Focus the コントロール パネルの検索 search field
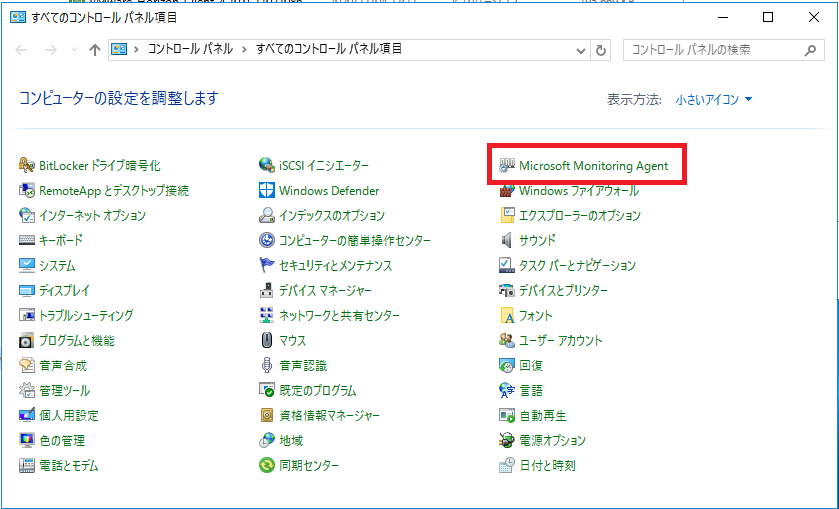 [x=723, y=50]
